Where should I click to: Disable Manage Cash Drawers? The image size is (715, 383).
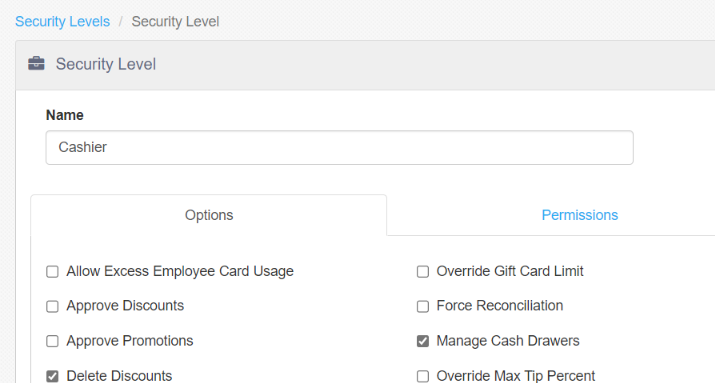tap(423, 341)
